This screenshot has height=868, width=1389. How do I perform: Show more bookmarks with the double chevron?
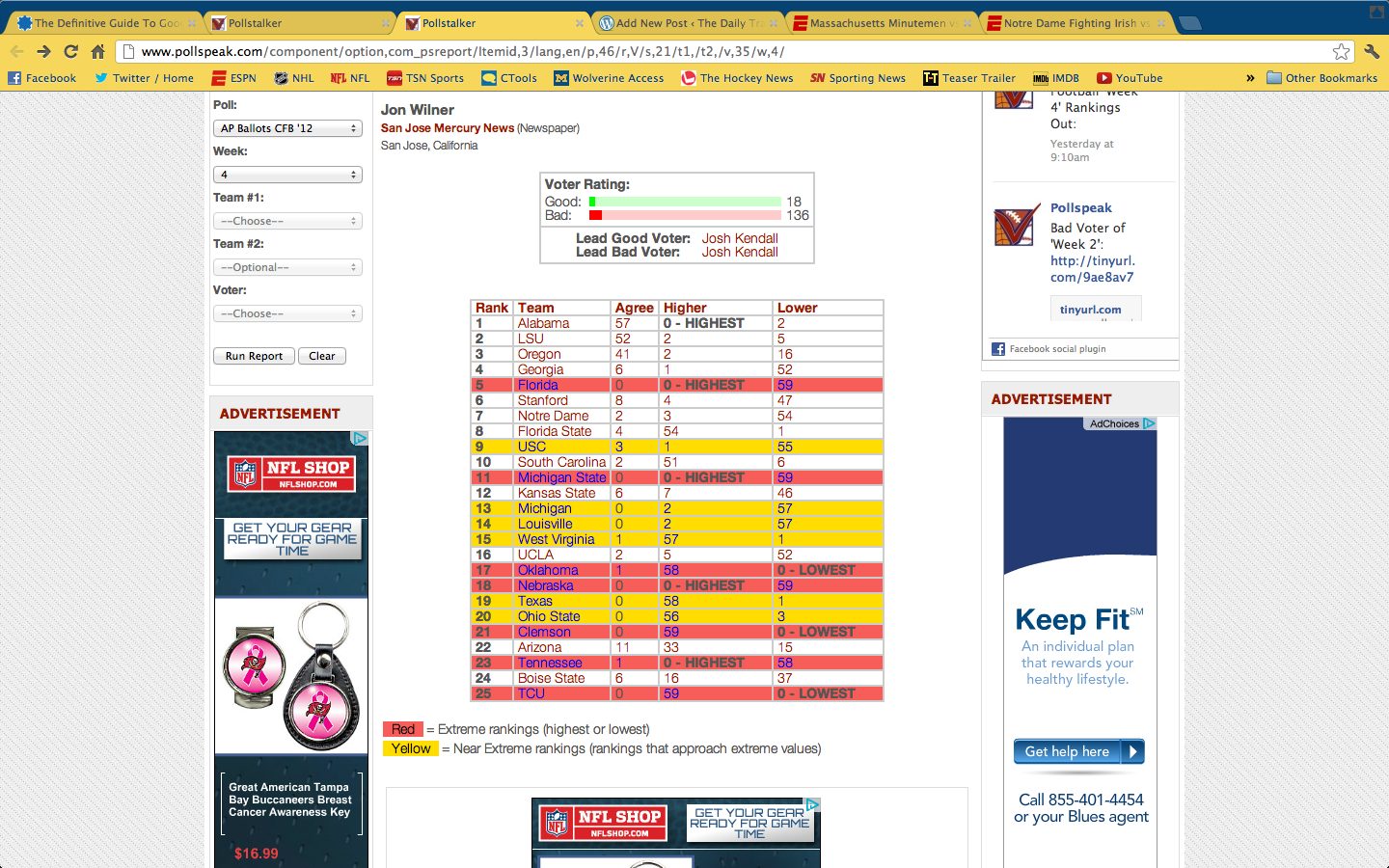coord(1250,78)
